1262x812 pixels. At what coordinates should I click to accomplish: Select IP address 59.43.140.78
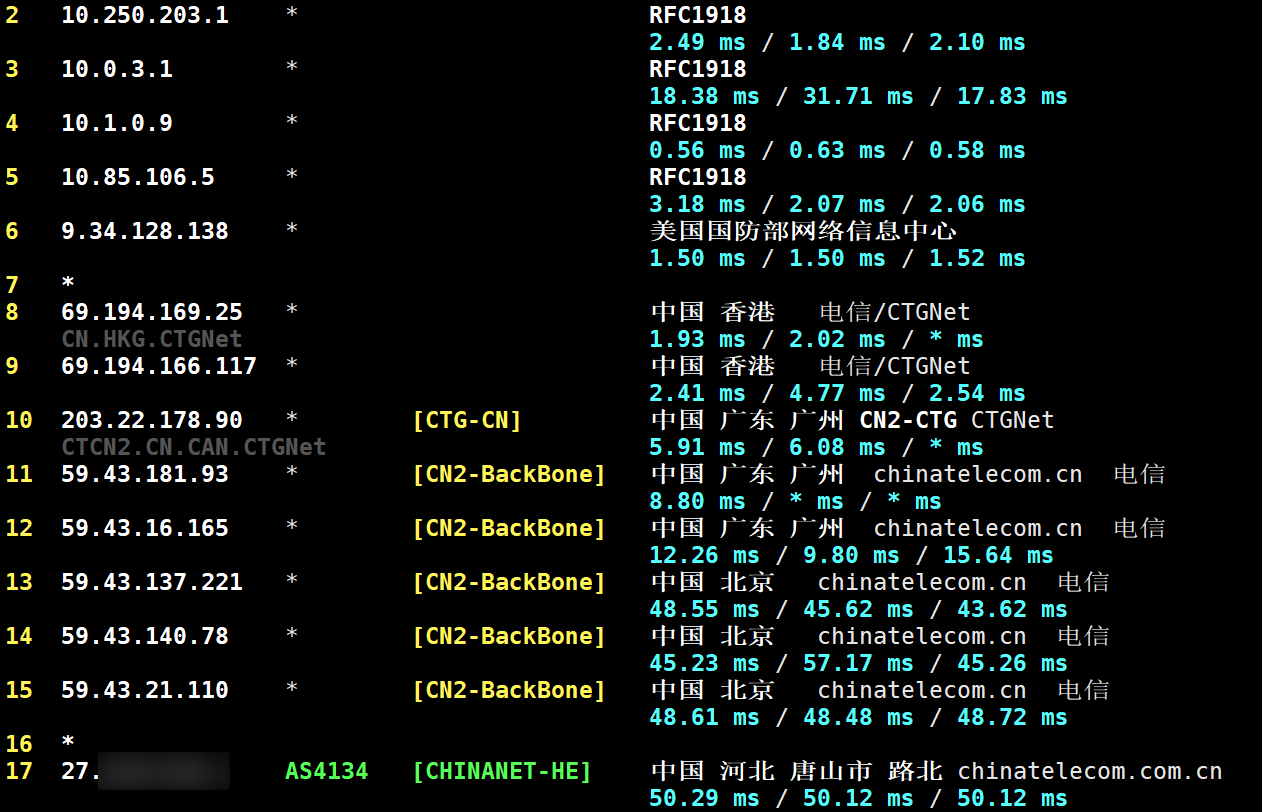tap(145, 636)
